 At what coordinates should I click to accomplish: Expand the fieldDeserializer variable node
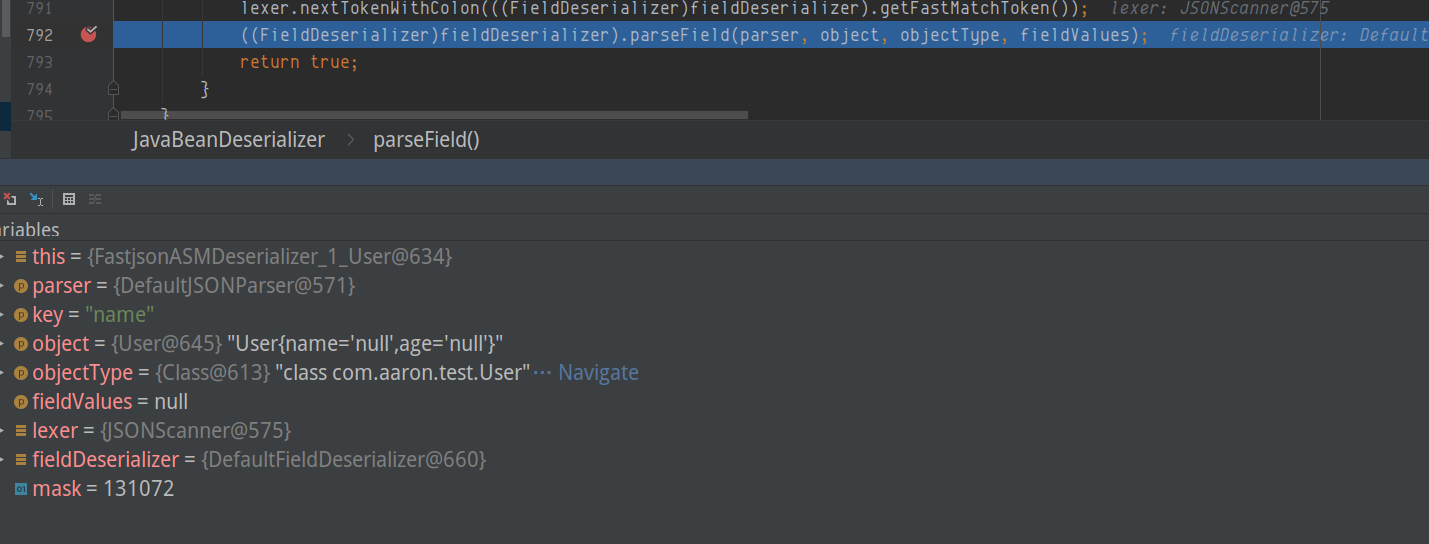point(4,460)
